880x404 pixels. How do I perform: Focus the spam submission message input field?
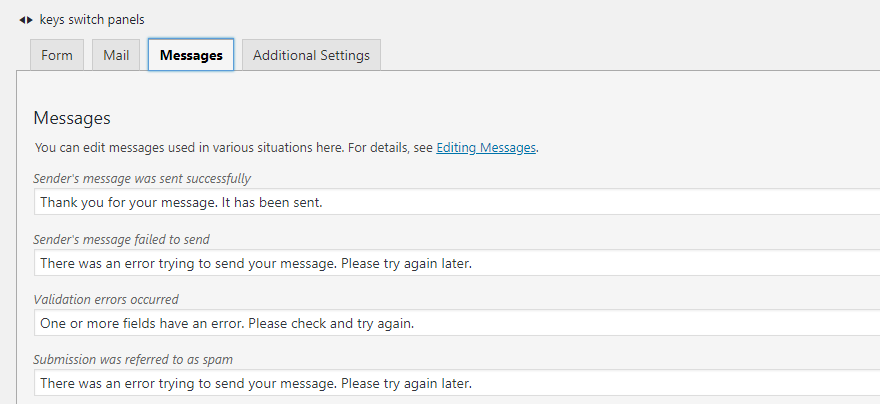[x=600, y=383]
